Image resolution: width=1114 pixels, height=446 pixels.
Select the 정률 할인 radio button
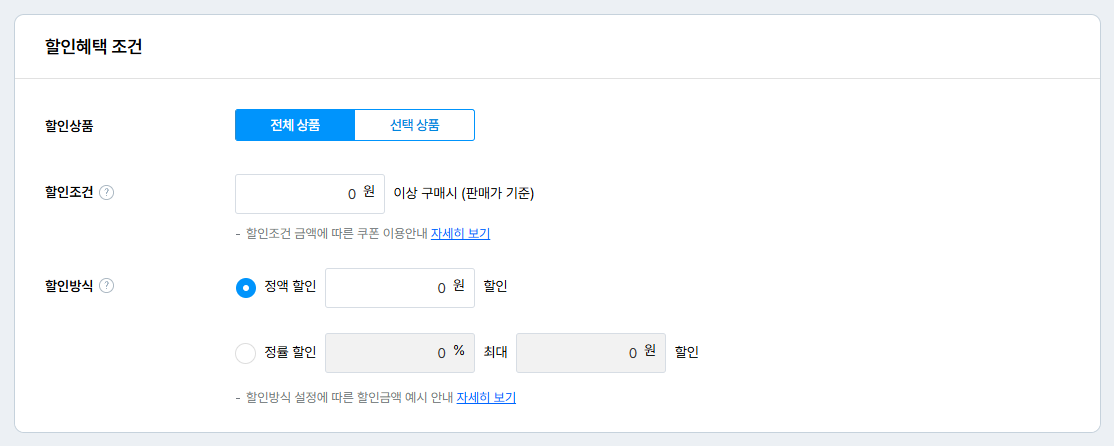[x=245, y=353]
